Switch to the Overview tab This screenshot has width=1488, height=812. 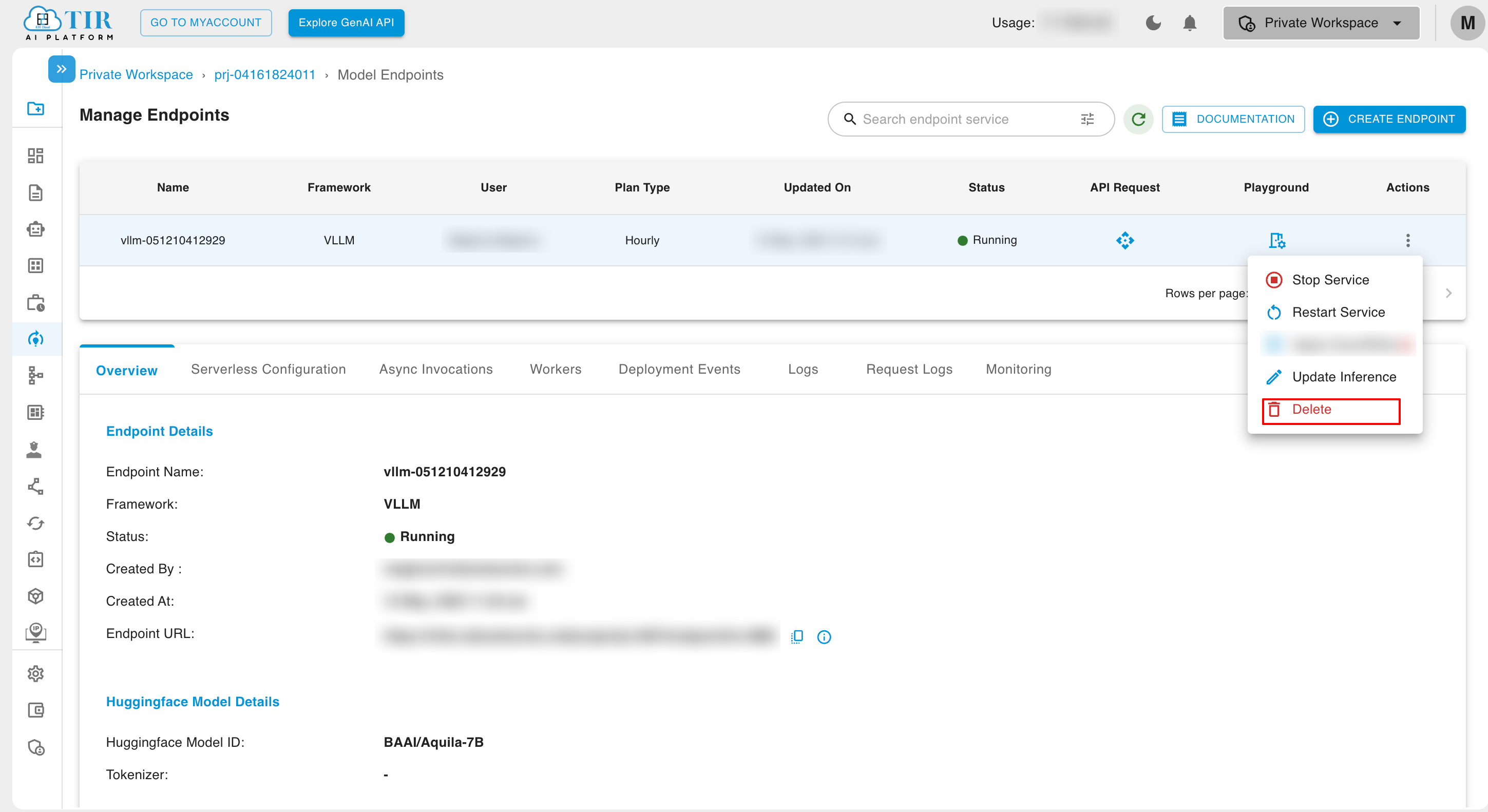point(126,370)
